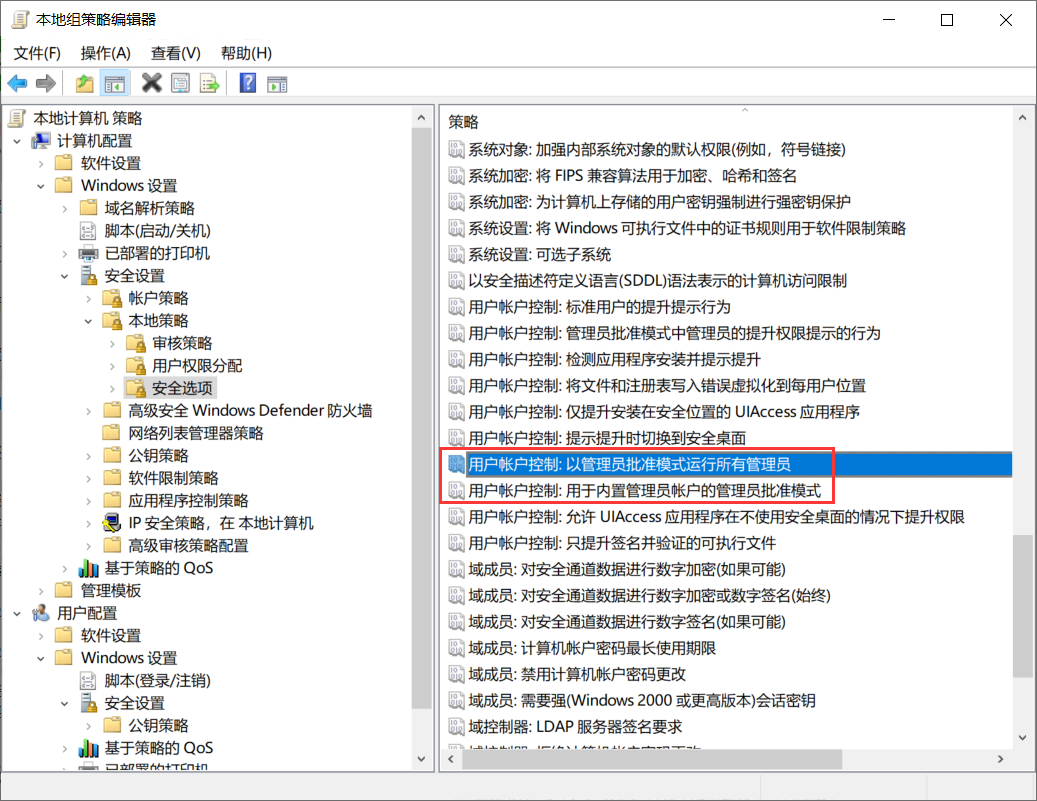Open the 查看(V) menu
Screen dimensions: 1037x801
pyautogui.click(x=175, y=53)
